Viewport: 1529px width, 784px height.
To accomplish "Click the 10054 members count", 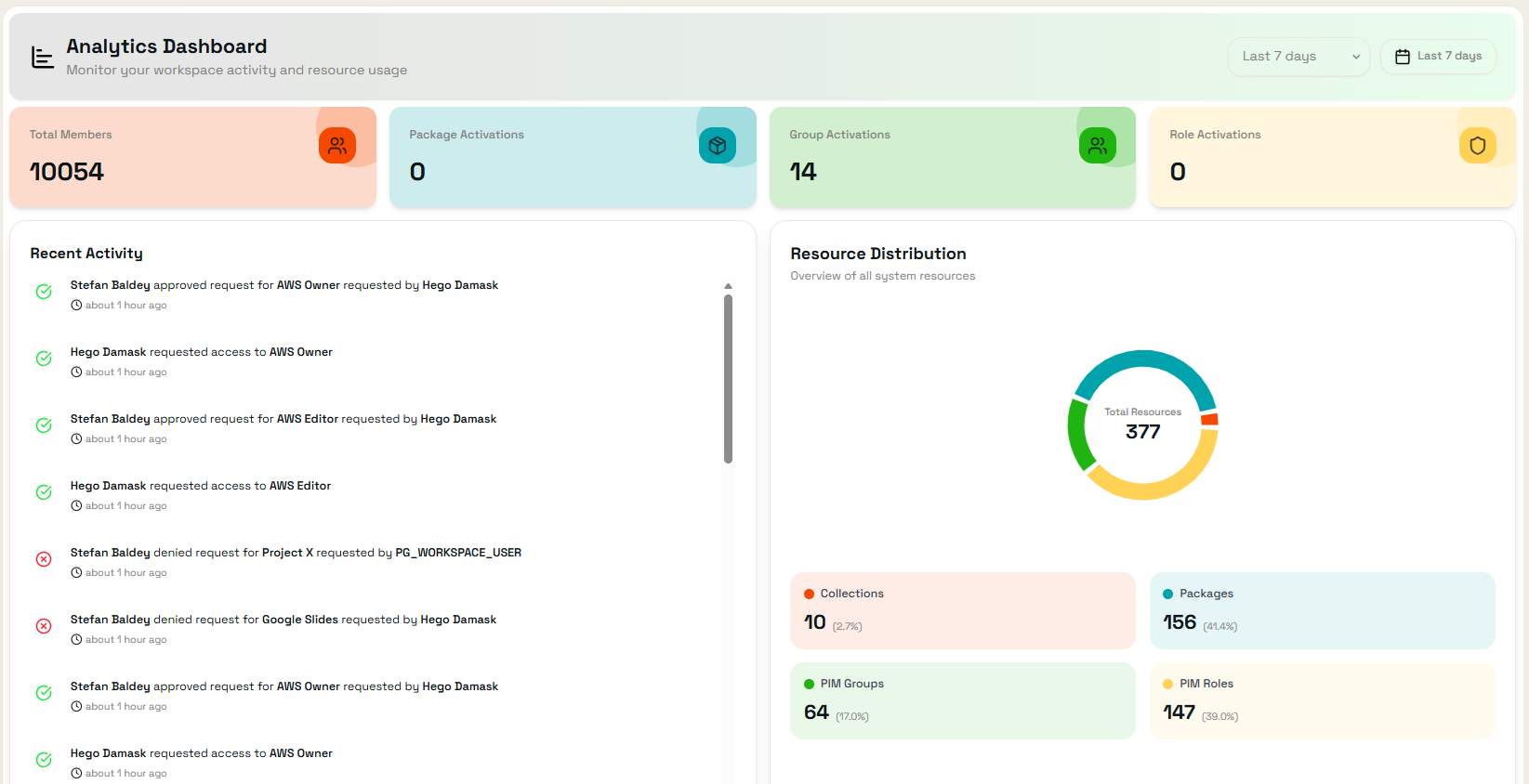I will (67, 172).
